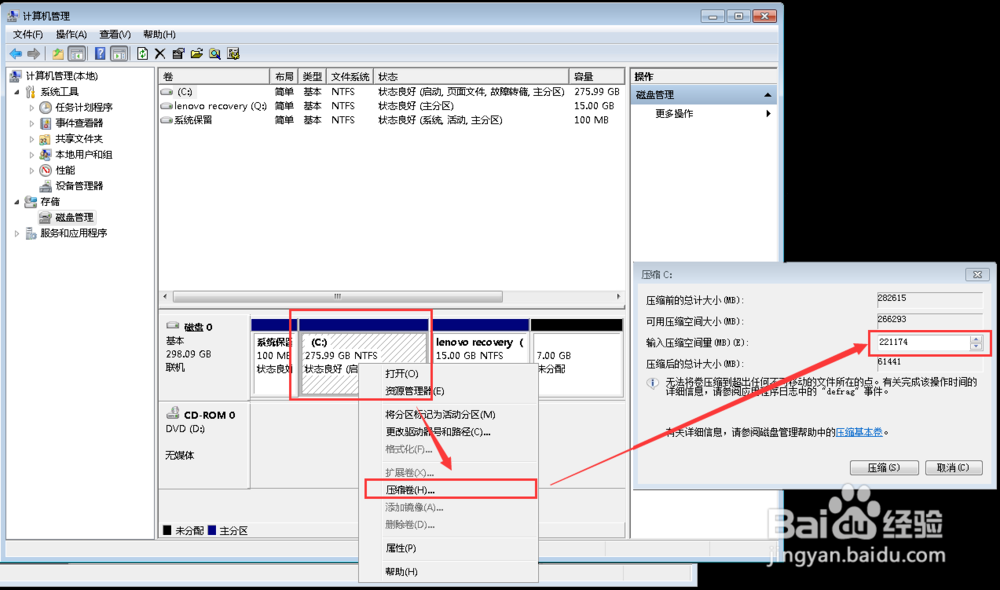
Task: Select the 共享文件夹 folder icon
Action: coord(45,139)
